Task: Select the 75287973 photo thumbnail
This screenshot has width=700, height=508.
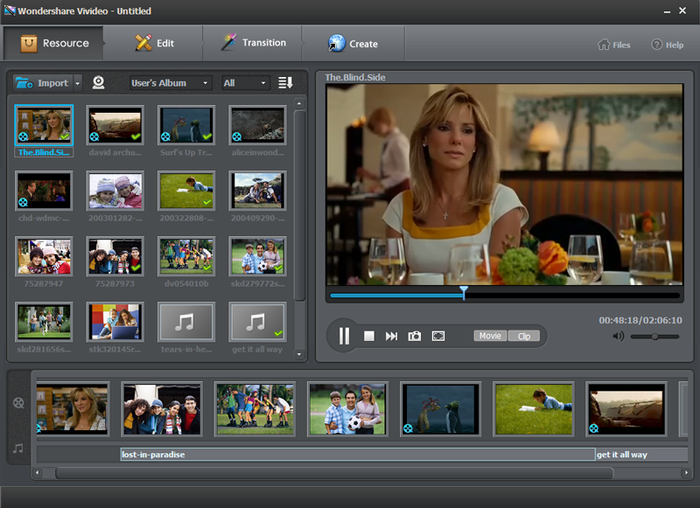Action: (115, 256)
